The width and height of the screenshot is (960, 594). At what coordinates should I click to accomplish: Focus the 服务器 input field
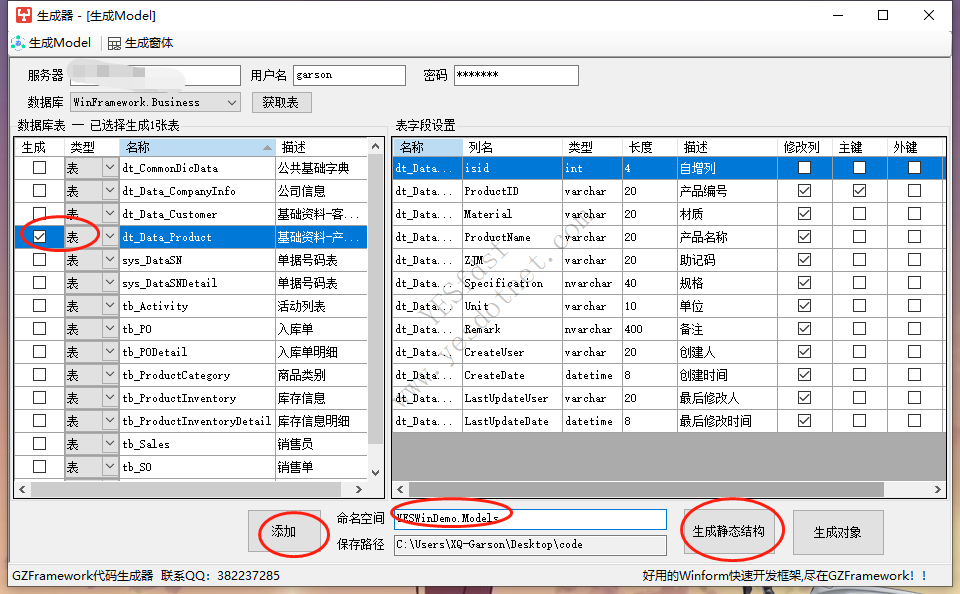(156, 75)
